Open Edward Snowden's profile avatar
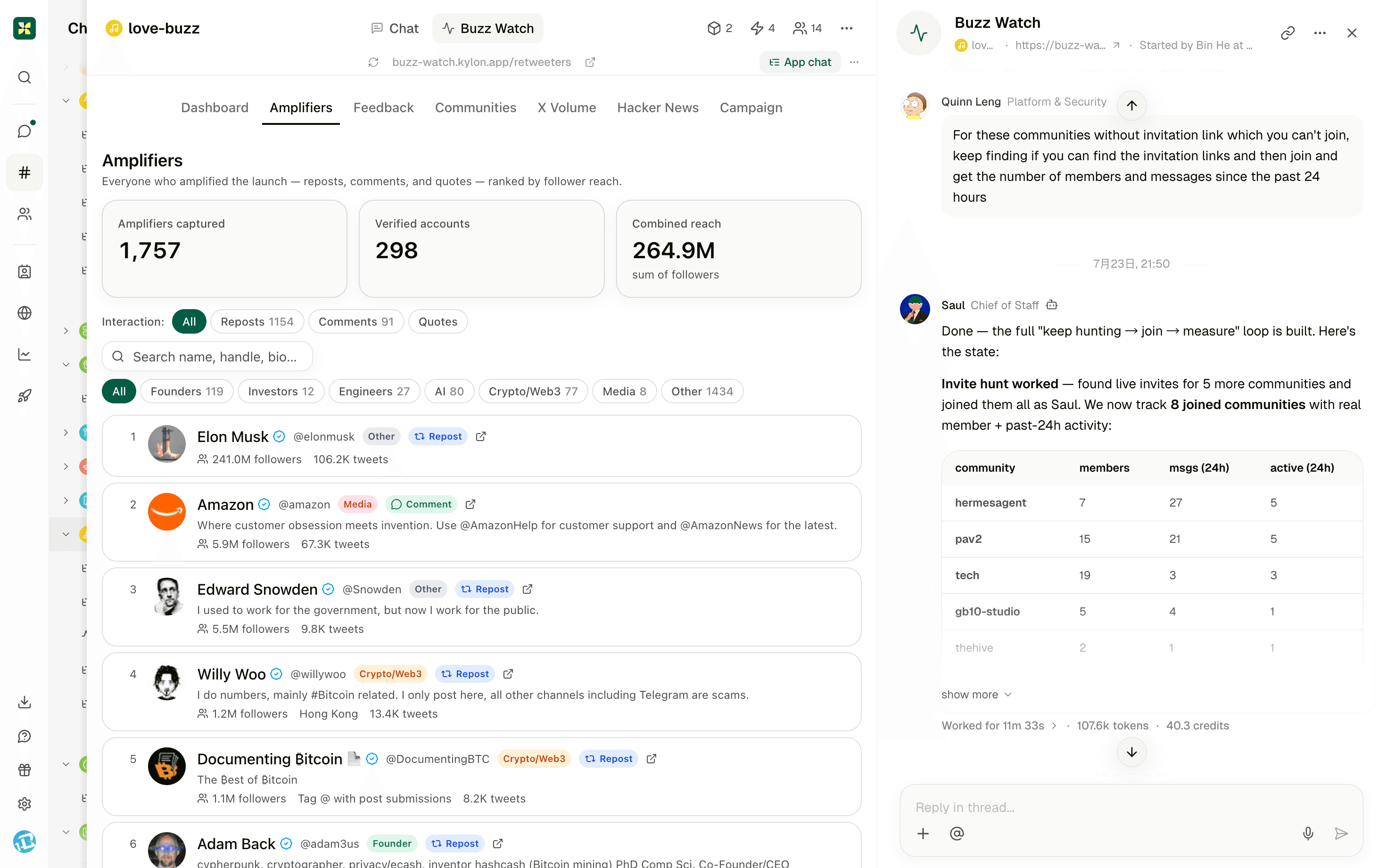 (166, 597)
